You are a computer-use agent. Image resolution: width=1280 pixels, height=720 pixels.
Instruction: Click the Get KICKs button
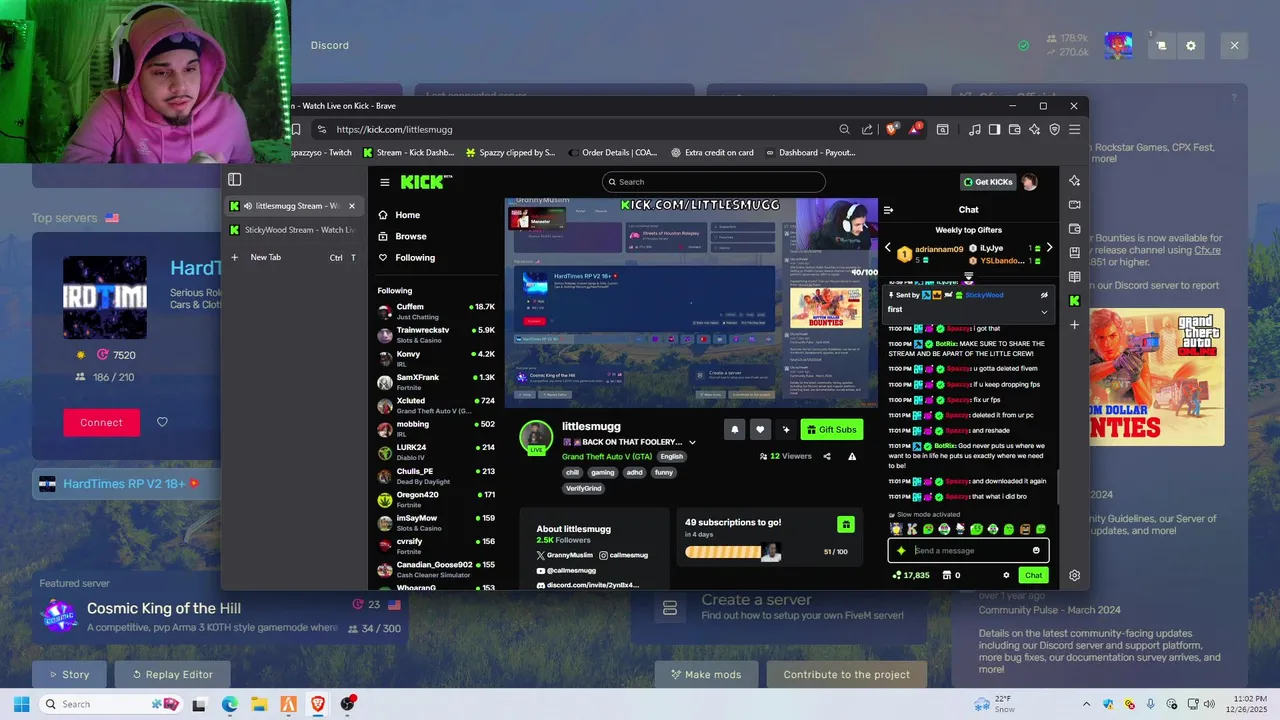pos(987,182)
